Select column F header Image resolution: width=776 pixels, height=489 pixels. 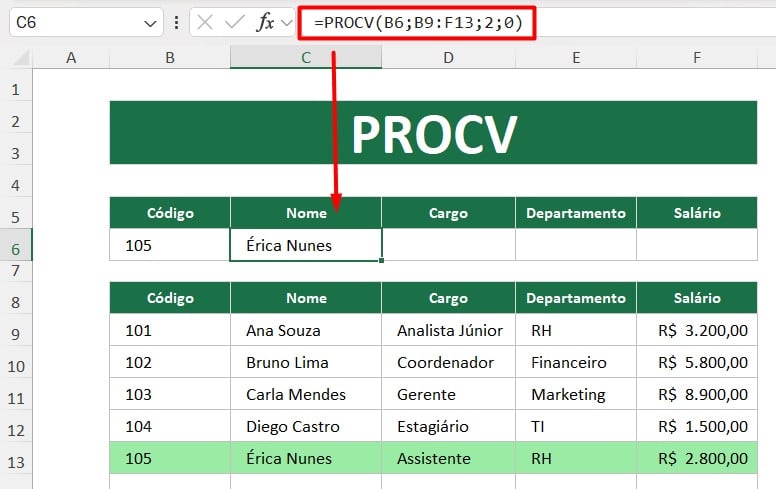pyautogui.click(x=697, y=58)
